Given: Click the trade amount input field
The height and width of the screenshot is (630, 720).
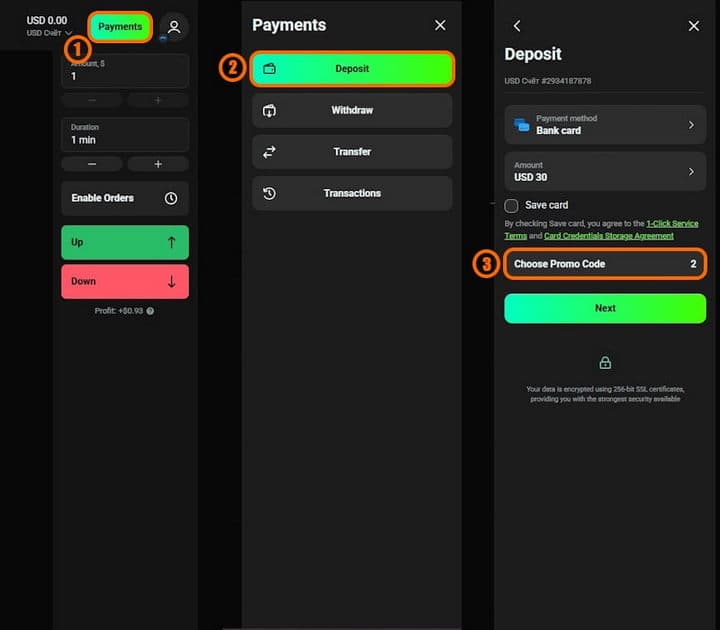Looking at the screenshot, I should coord(125,71).
